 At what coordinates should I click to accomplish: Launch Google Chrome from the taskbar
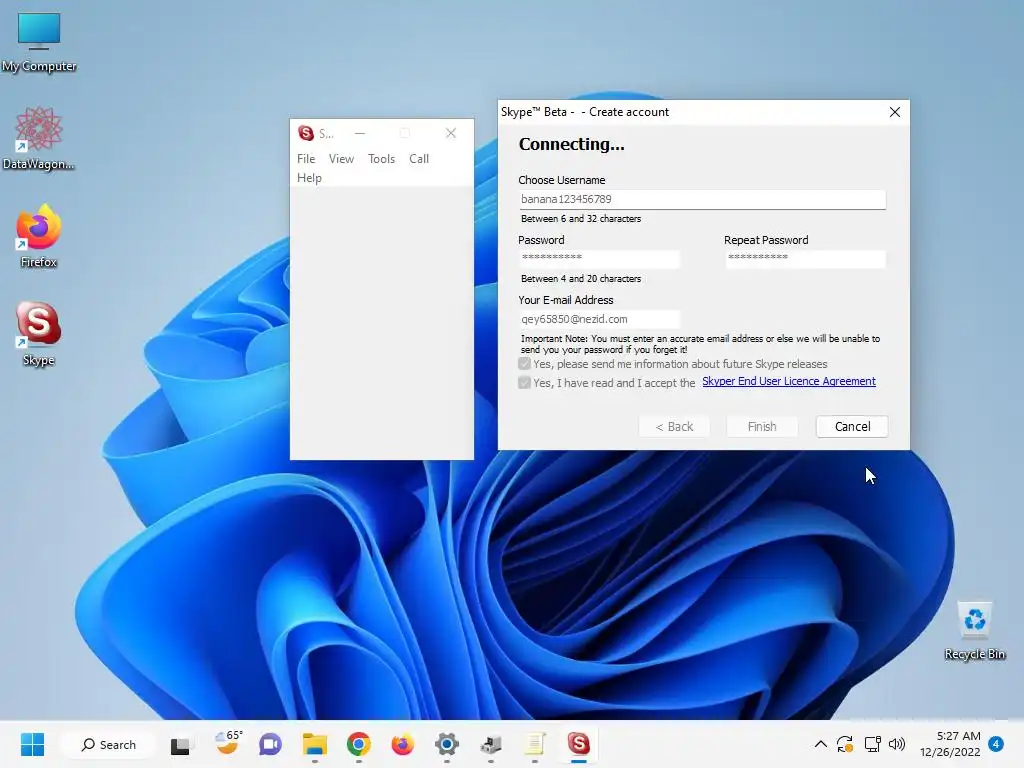(x=359, y=744)
